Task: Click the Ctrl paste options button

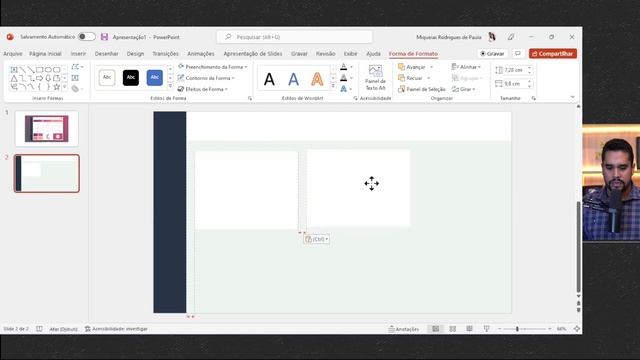Action: coord(316,239)
